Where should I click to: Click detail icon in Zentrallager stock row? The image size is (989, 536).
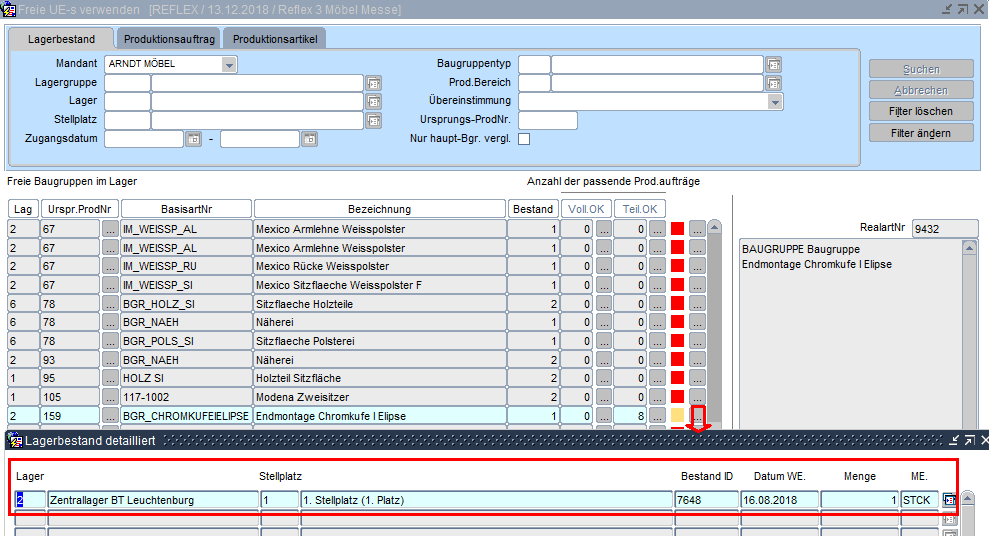pos(950,500)
